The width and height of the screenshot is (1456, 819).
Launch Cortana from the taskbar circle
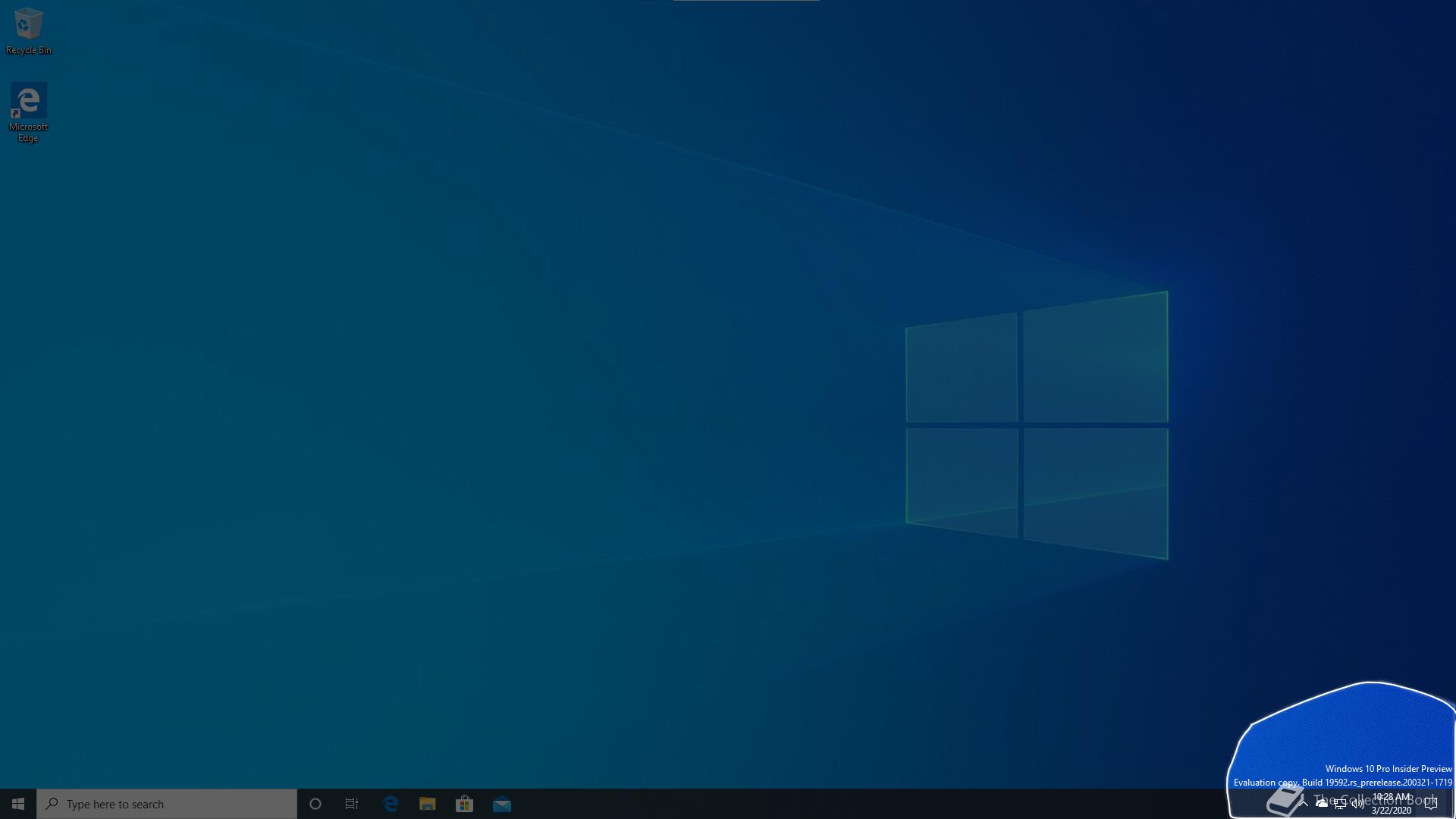click(315, 804)
